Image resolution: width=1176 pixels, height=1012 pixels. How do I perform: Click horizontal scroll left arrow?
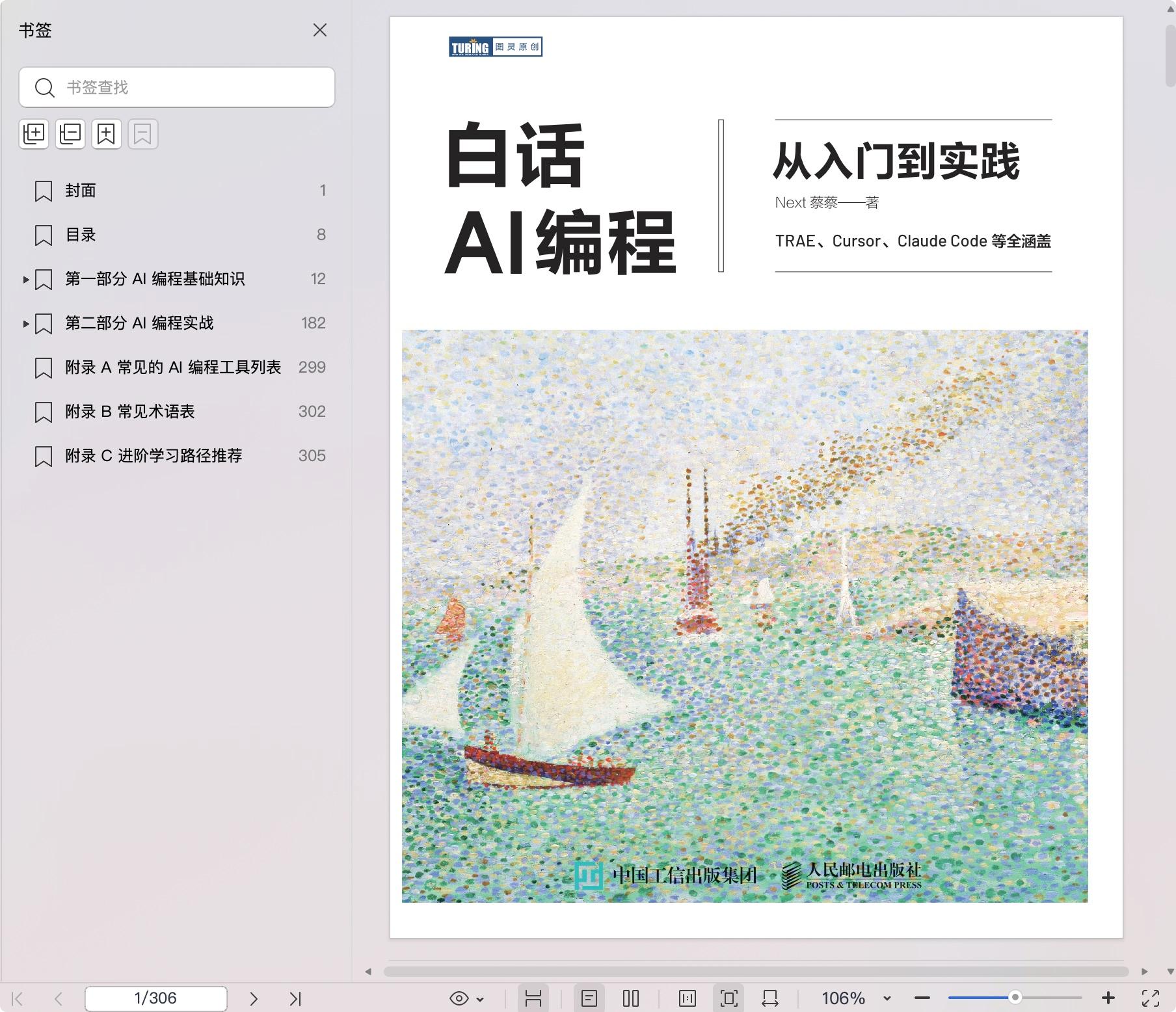click(368, 972)
